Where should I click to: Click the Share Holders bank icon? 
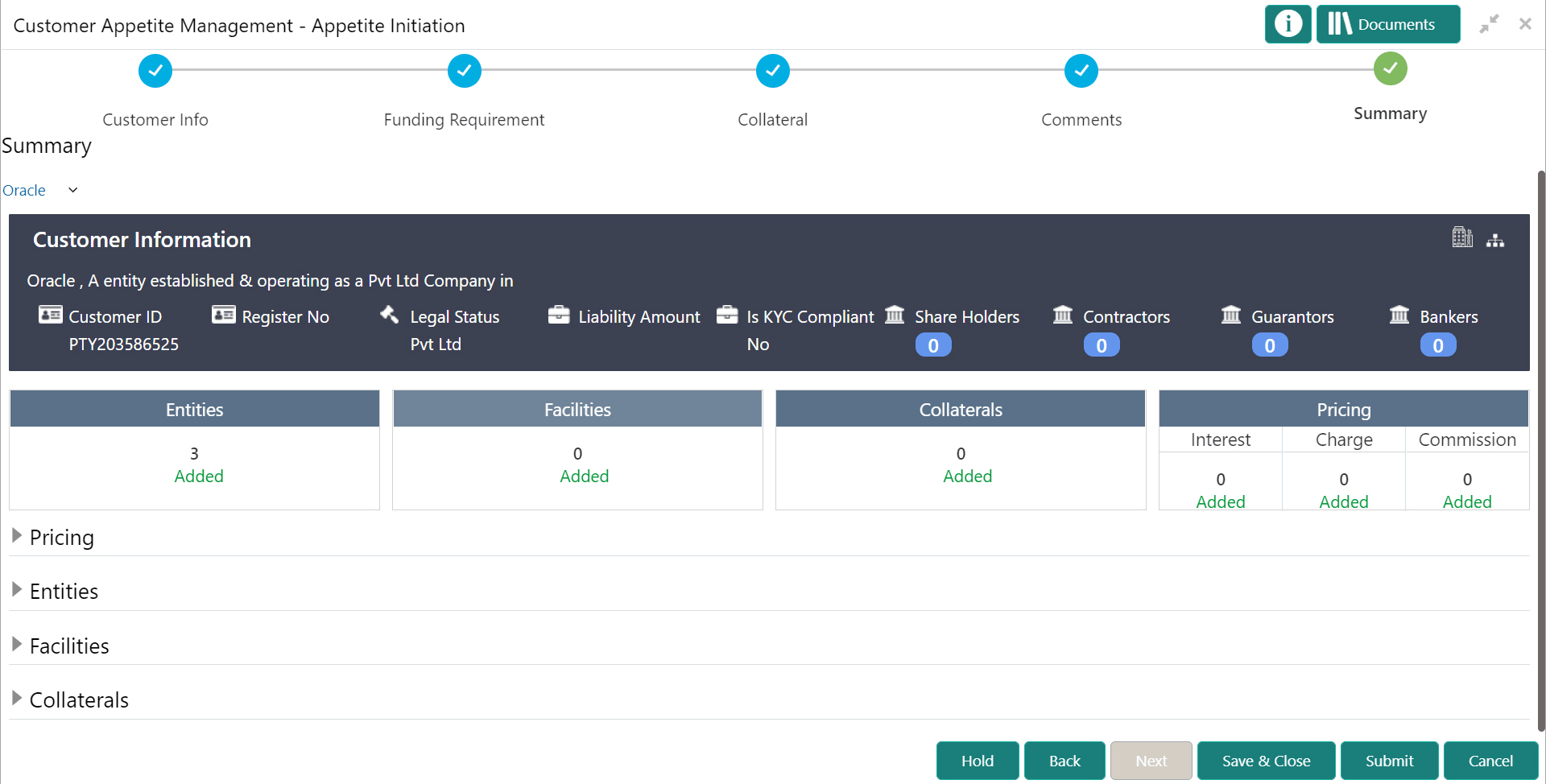[x=895, y=315]
